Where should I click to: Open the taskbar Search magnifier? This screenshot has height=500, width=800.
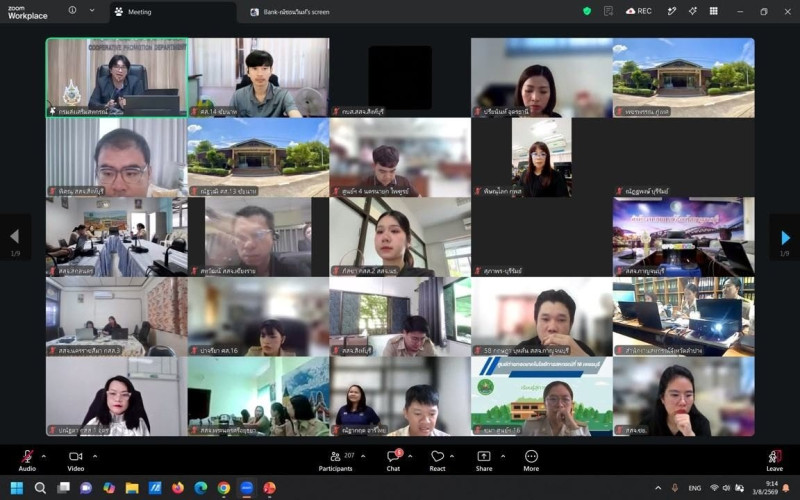[x=40, y=488]
